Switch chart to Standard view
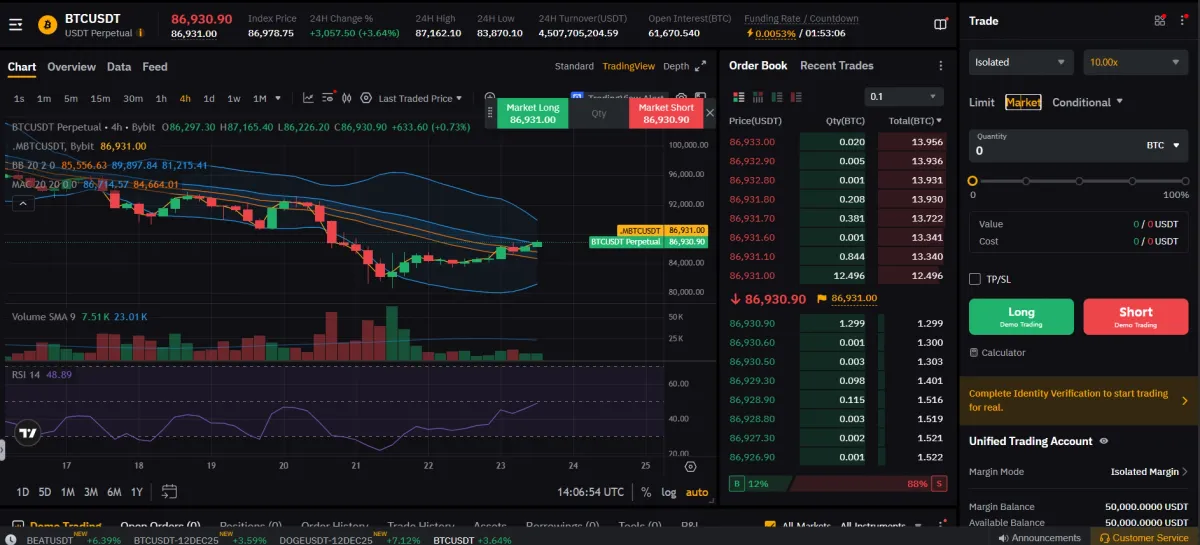1200x545 pixels. (574, 66)
